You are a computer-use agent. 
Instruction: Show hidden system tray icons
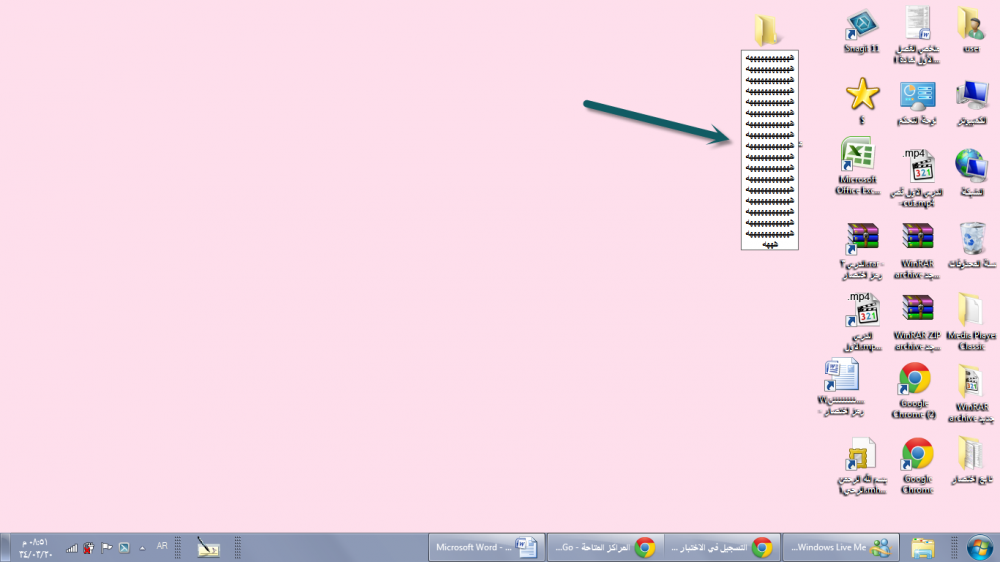(142, 547)
